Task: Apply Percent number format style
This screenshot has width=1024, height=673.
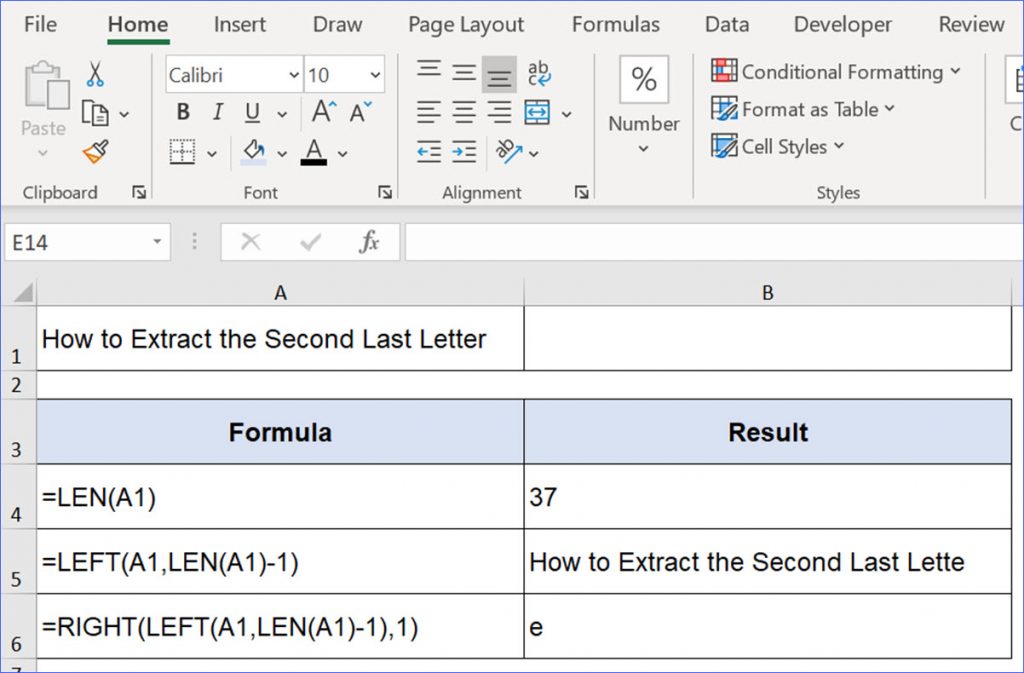Action: (x=643, y=78)
